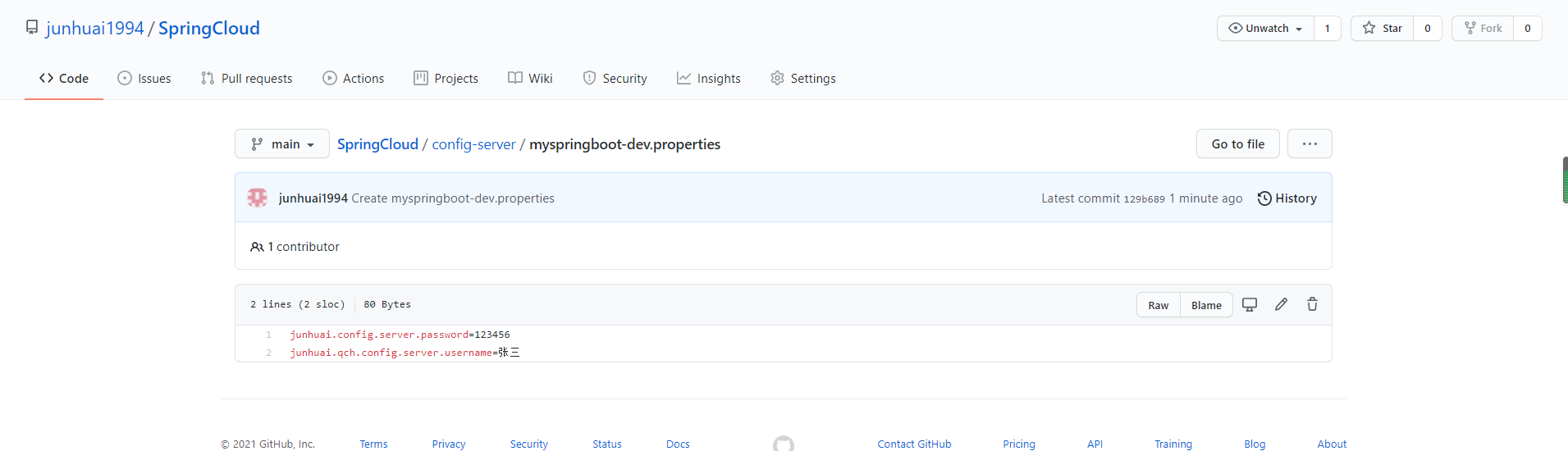Open the three-dots more options menu
The width and height of the screenshot is (1568, 451).
pos(1310,143)
